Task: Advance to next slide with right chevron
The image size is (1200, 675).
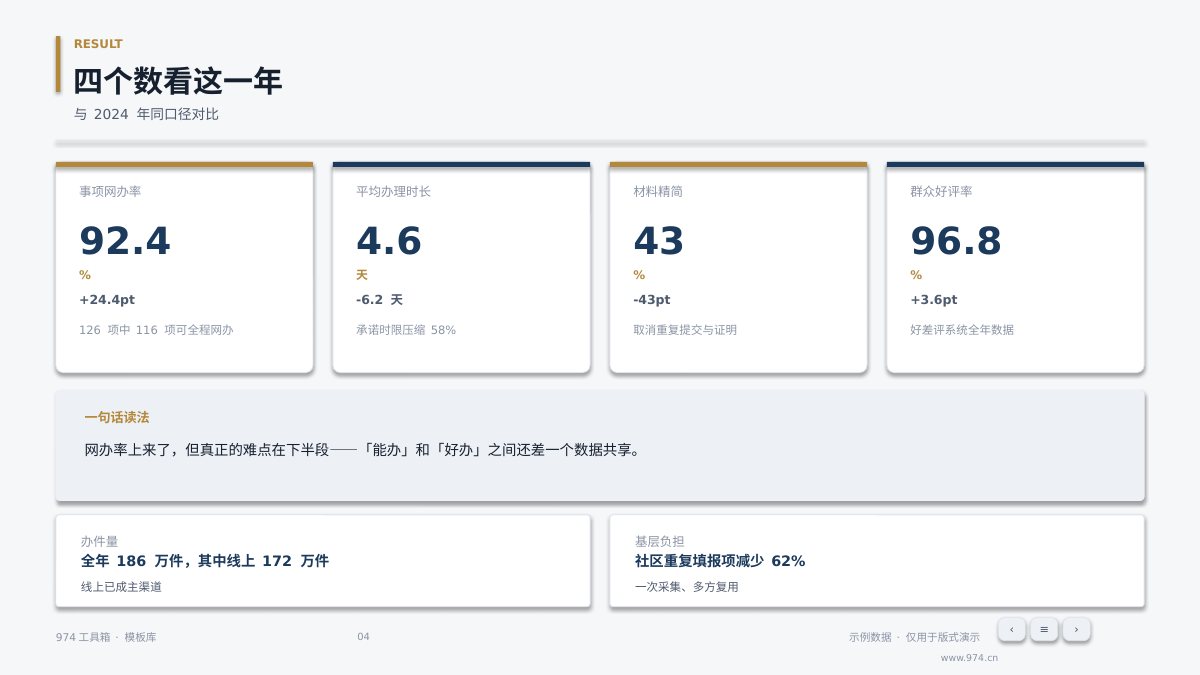Action: (x=1076, y=629)
